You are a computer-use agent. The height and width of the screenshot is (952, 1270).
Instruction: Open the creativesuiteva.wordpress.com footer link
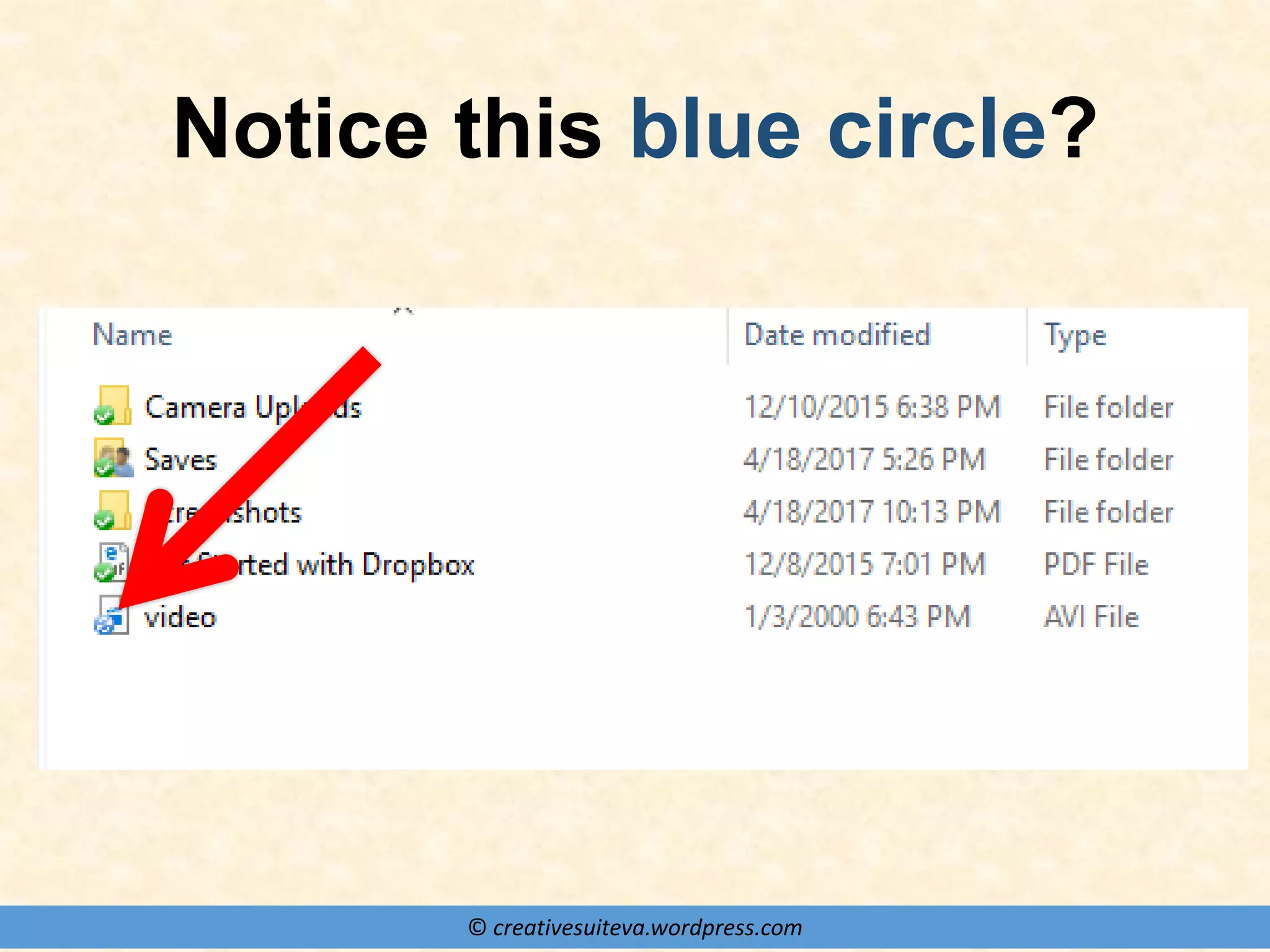[x=647, y=927]
